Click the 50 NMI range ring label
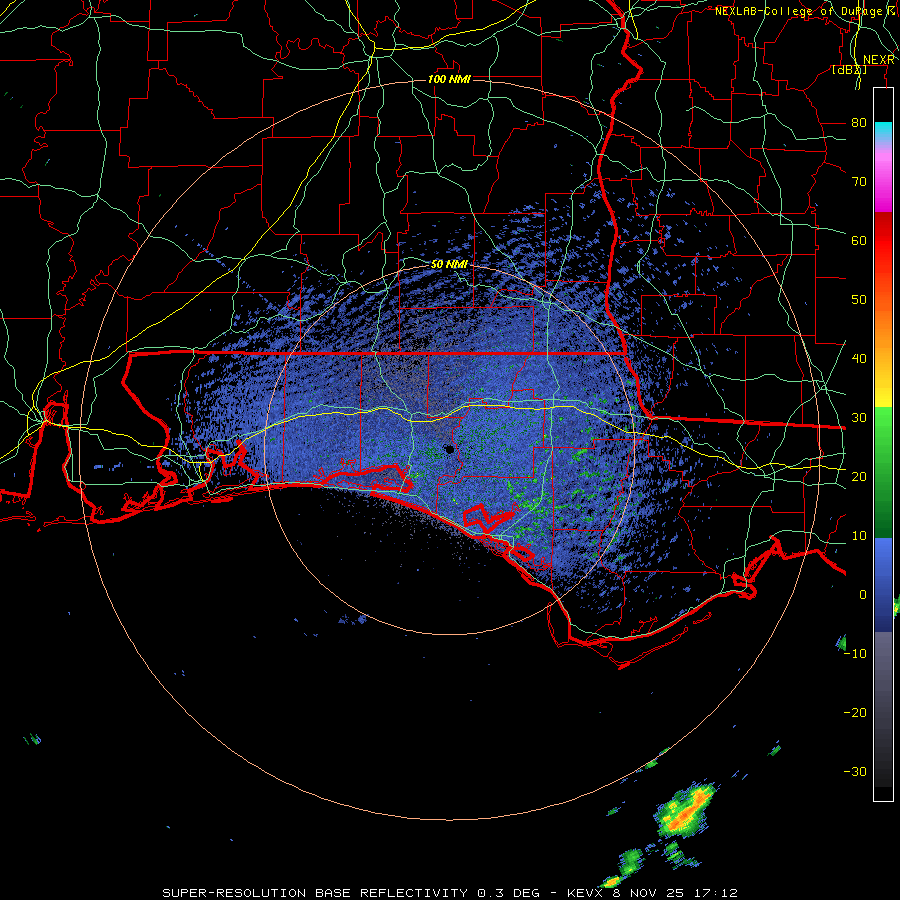 449,265
